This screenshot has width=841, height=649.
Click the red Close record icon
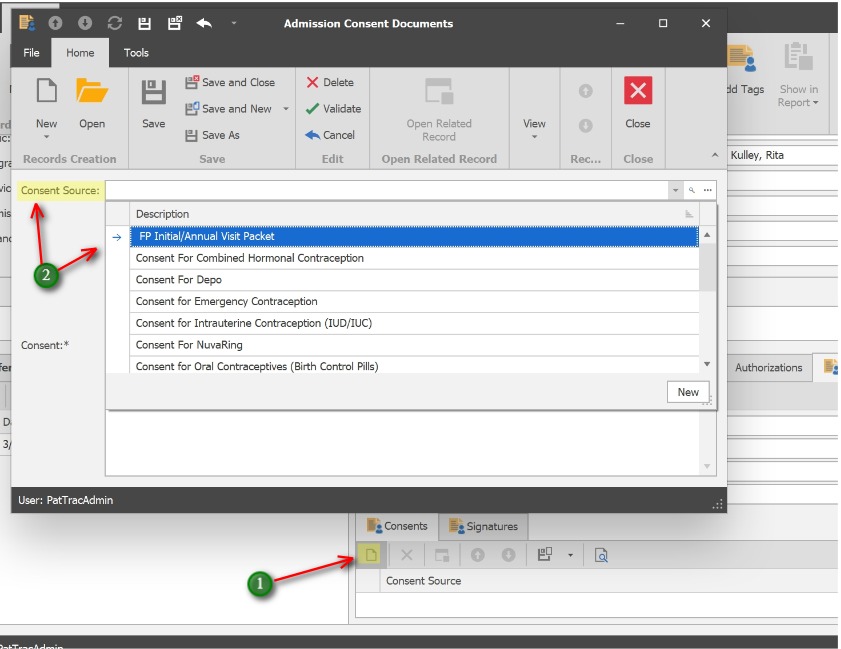pyautogui.click(x=637, y=92)
